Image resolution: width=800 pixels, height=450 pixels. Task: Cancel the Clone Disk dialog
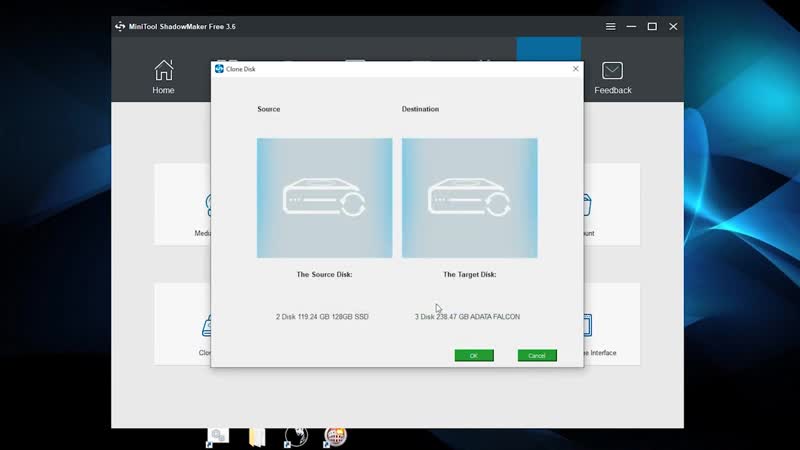point(537,356)
